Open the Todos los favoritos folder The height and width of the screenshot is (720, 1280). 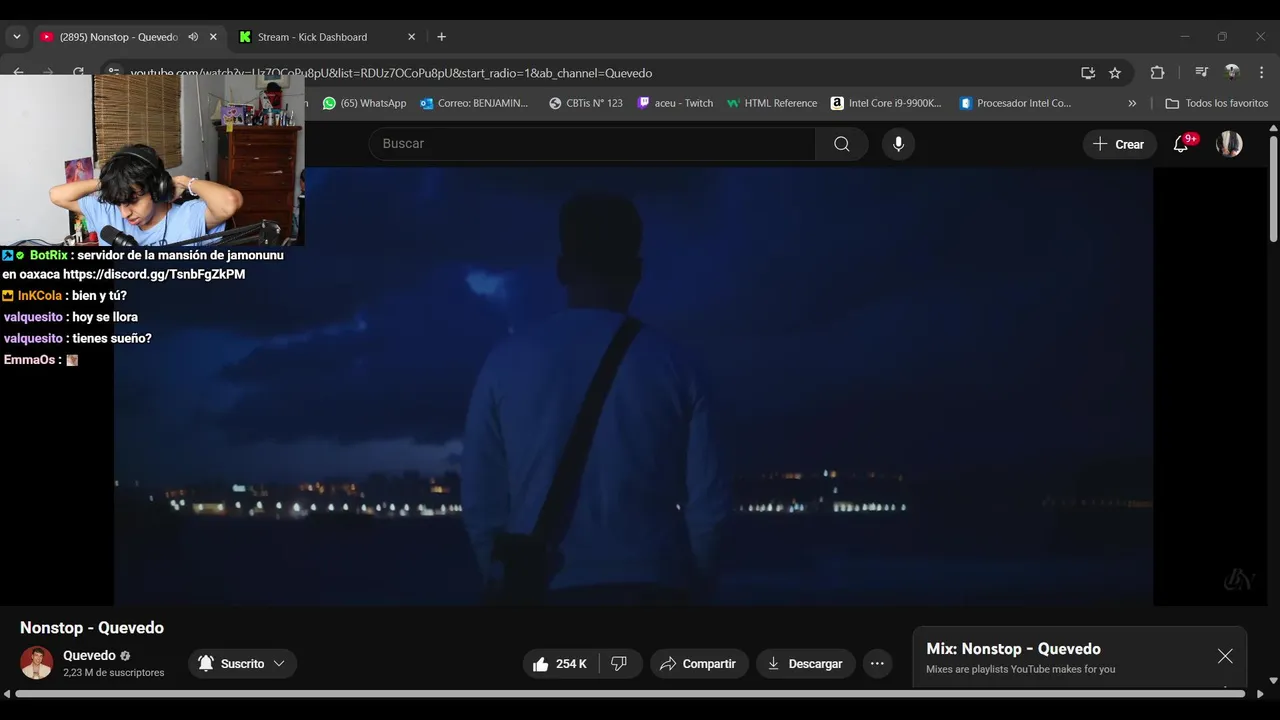point(1217,103)
